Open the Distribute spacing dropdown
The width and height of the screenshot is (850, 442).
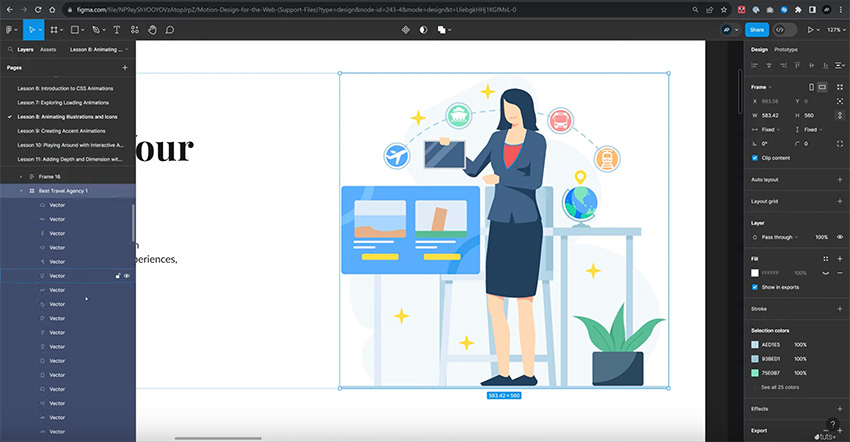(840, 65)
